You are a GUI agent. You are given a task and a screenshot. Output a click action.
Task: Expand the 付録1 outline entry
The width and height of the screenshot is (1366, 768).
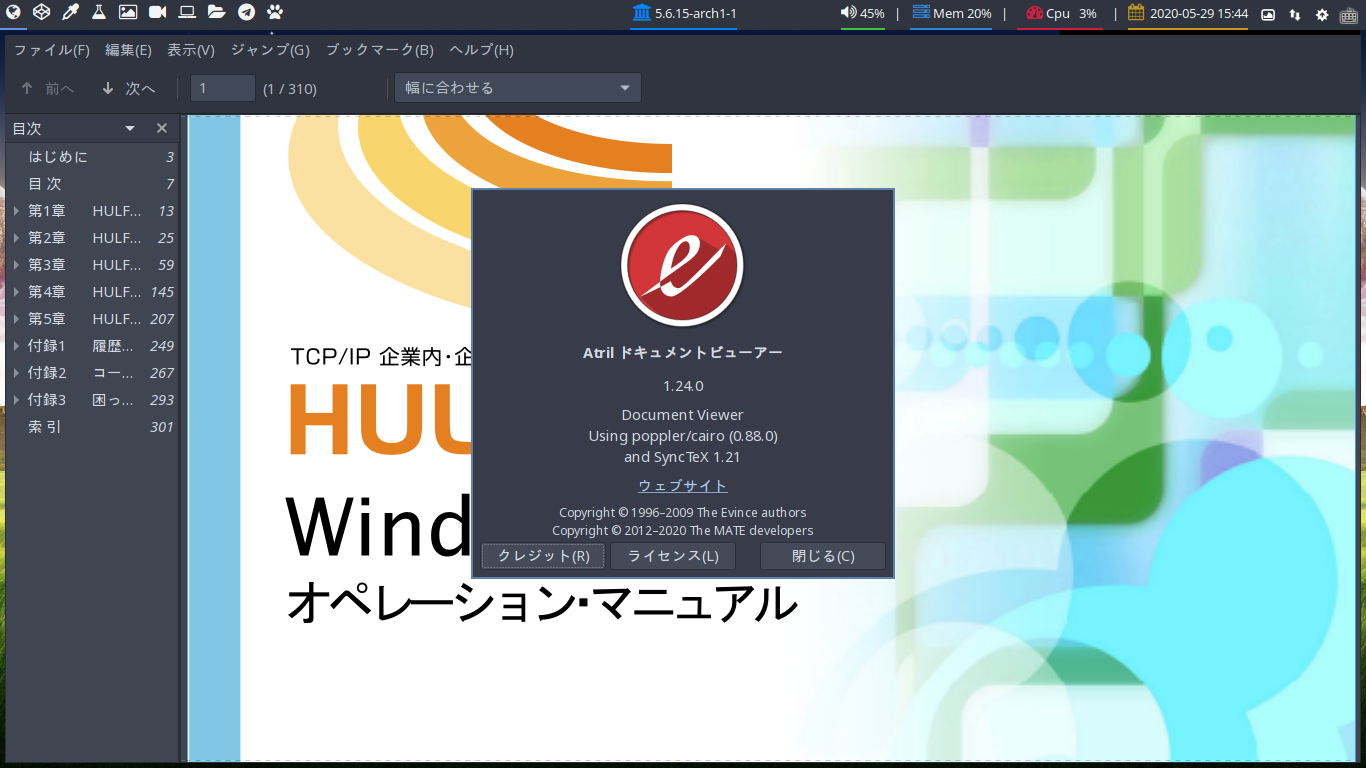pyautogui.click(x=17, y=346)
